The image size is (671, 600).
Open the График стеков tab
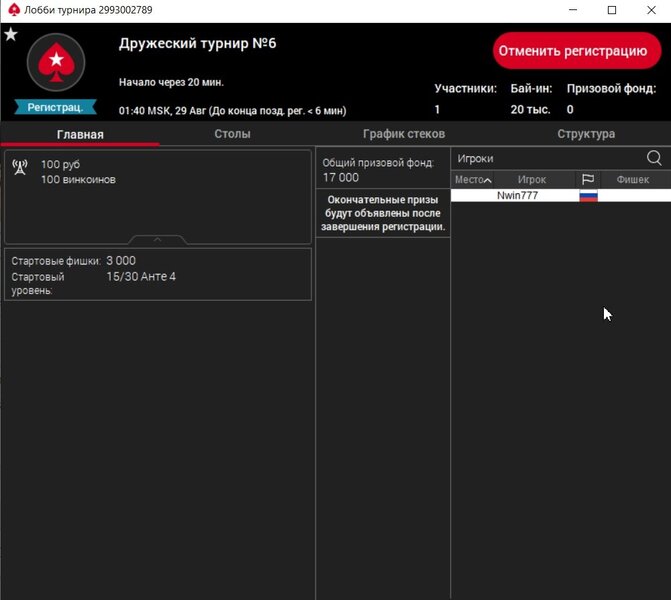tap(404, 134)
